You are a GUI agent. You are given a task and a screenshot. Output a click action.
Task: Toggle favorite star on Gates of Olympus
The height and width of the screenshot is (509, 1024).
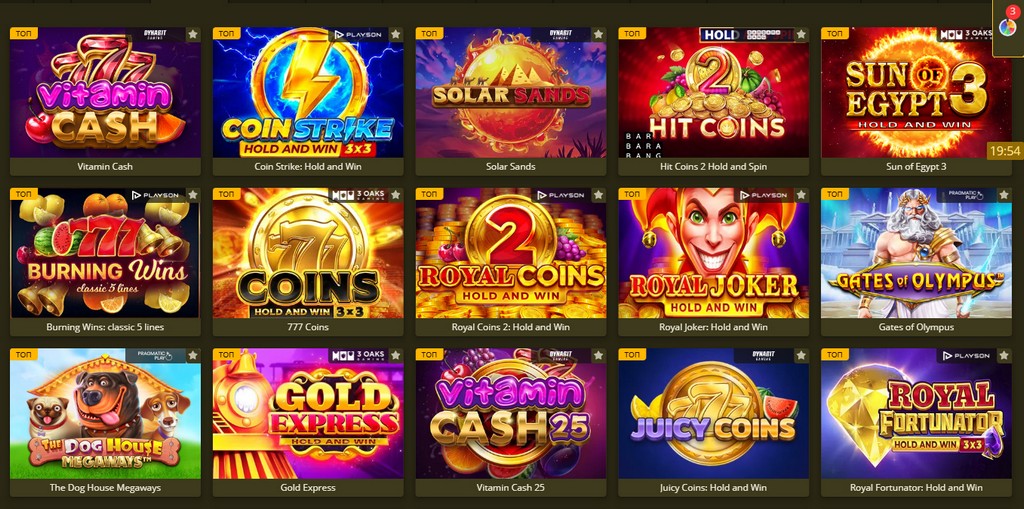tap(1004, 195)
